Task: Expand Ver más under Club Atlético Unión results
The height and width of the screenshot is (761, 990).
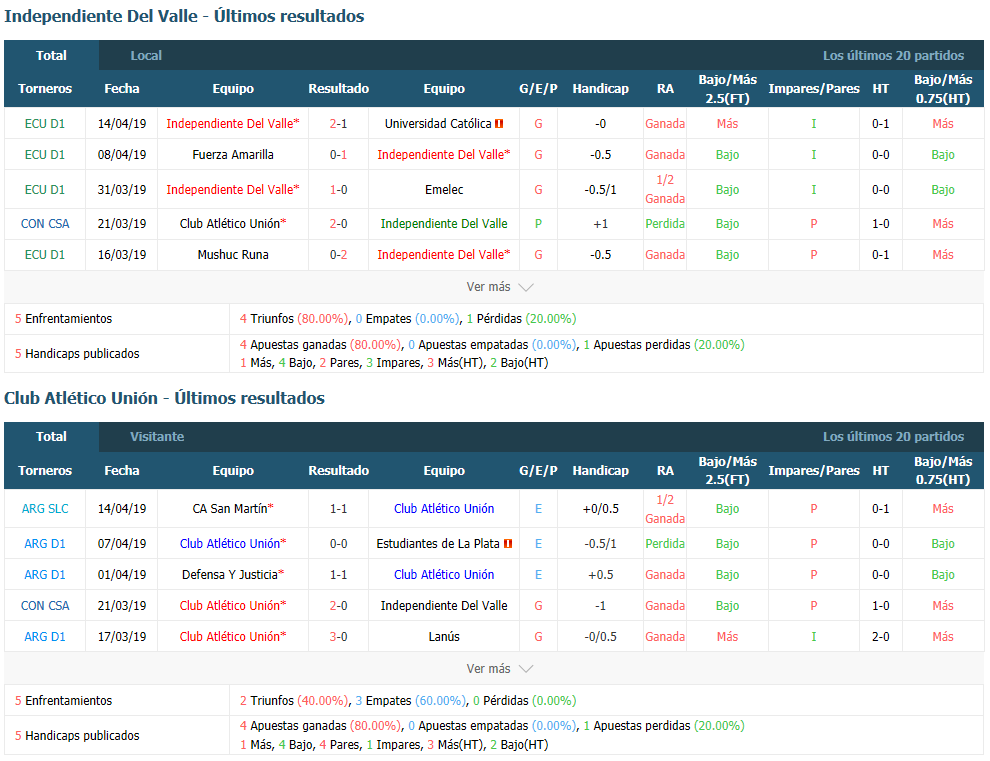Action: [499, 668]
